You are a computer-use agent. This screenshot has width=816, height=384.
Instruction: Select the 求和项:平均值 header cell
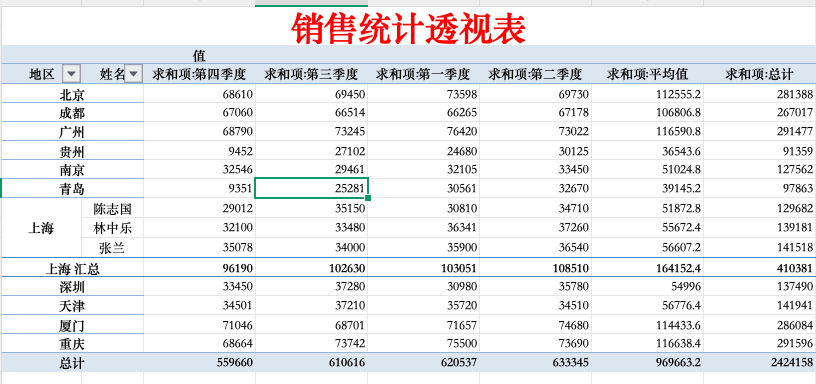pyautogui.click(x=647, y=74)
